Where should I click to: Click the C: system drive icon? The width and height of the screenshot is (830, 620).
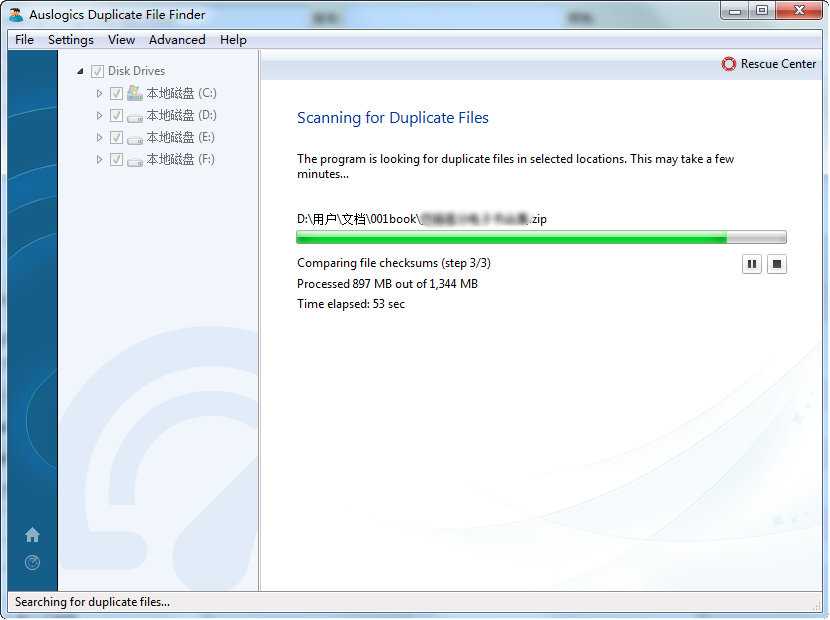coord(134,93)
